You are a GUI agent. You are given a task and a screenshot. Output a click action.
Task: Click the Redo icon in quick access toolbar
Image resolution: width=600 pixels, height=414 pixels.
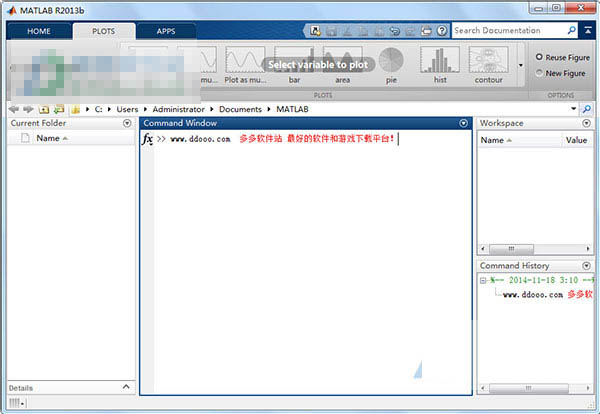point(410,31)
